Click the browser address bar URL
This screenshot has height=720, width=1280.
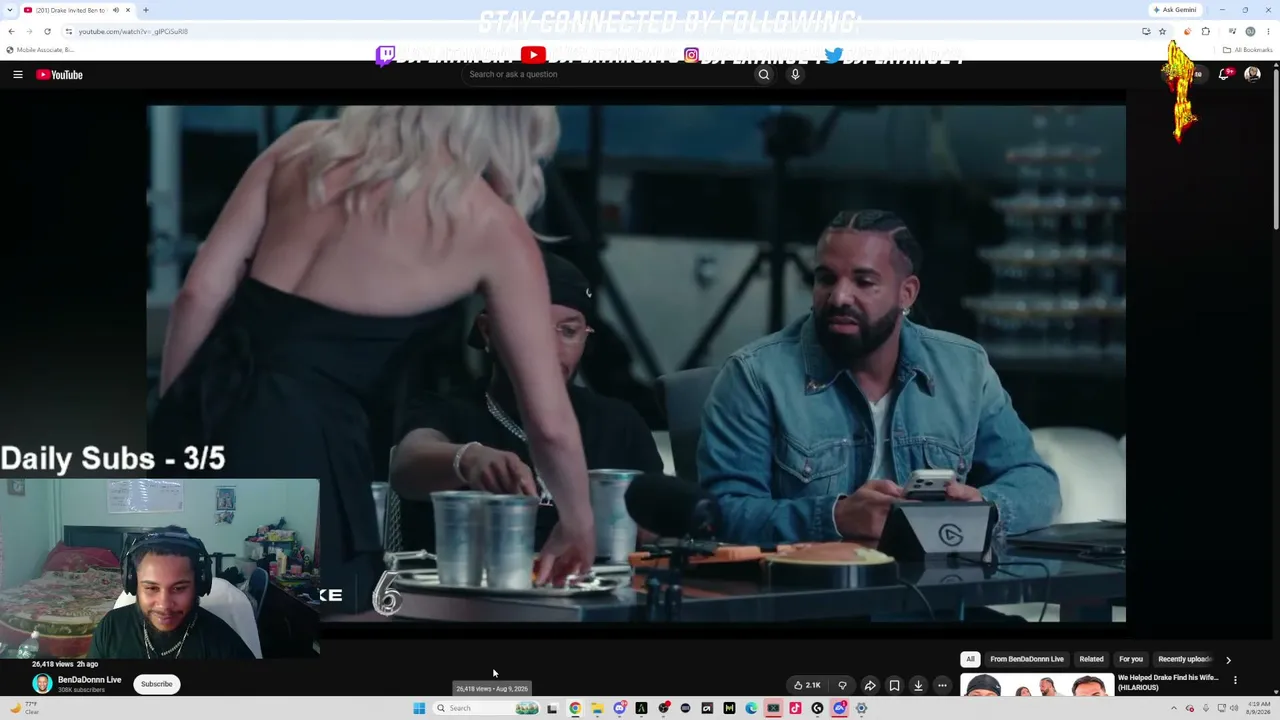(134, 31)
